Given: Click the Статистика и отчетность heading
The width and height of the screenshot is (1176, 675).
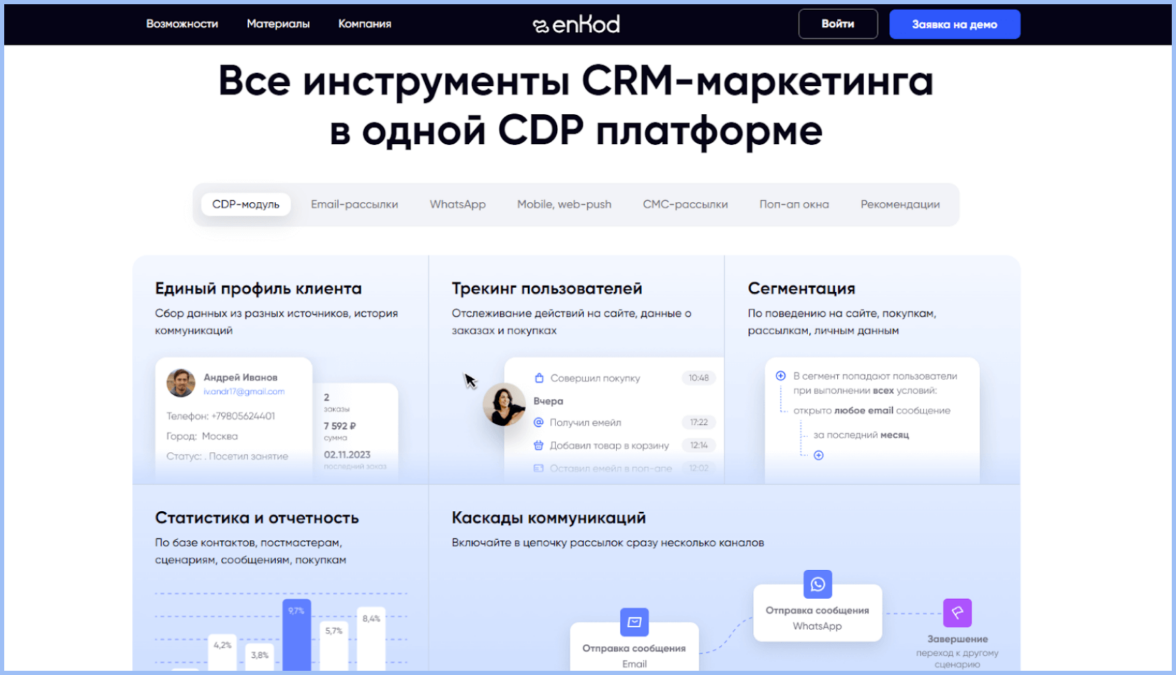Looking at the screenshot, I should [256, 518].
